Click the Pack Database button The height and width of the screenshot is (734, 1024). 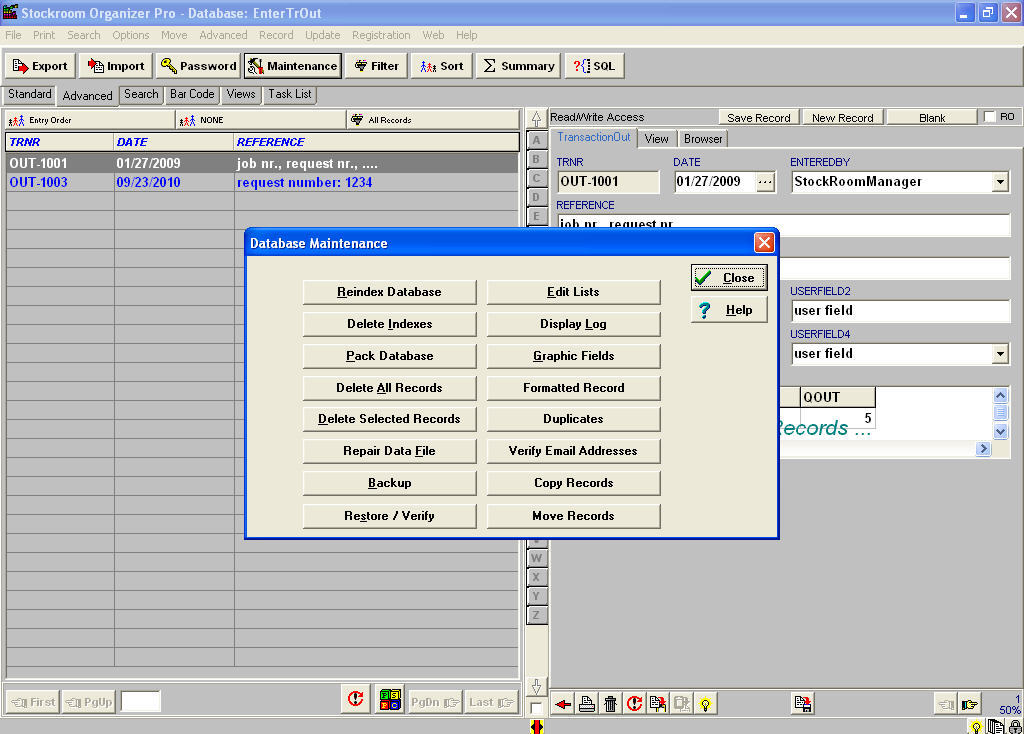[389, 356]
